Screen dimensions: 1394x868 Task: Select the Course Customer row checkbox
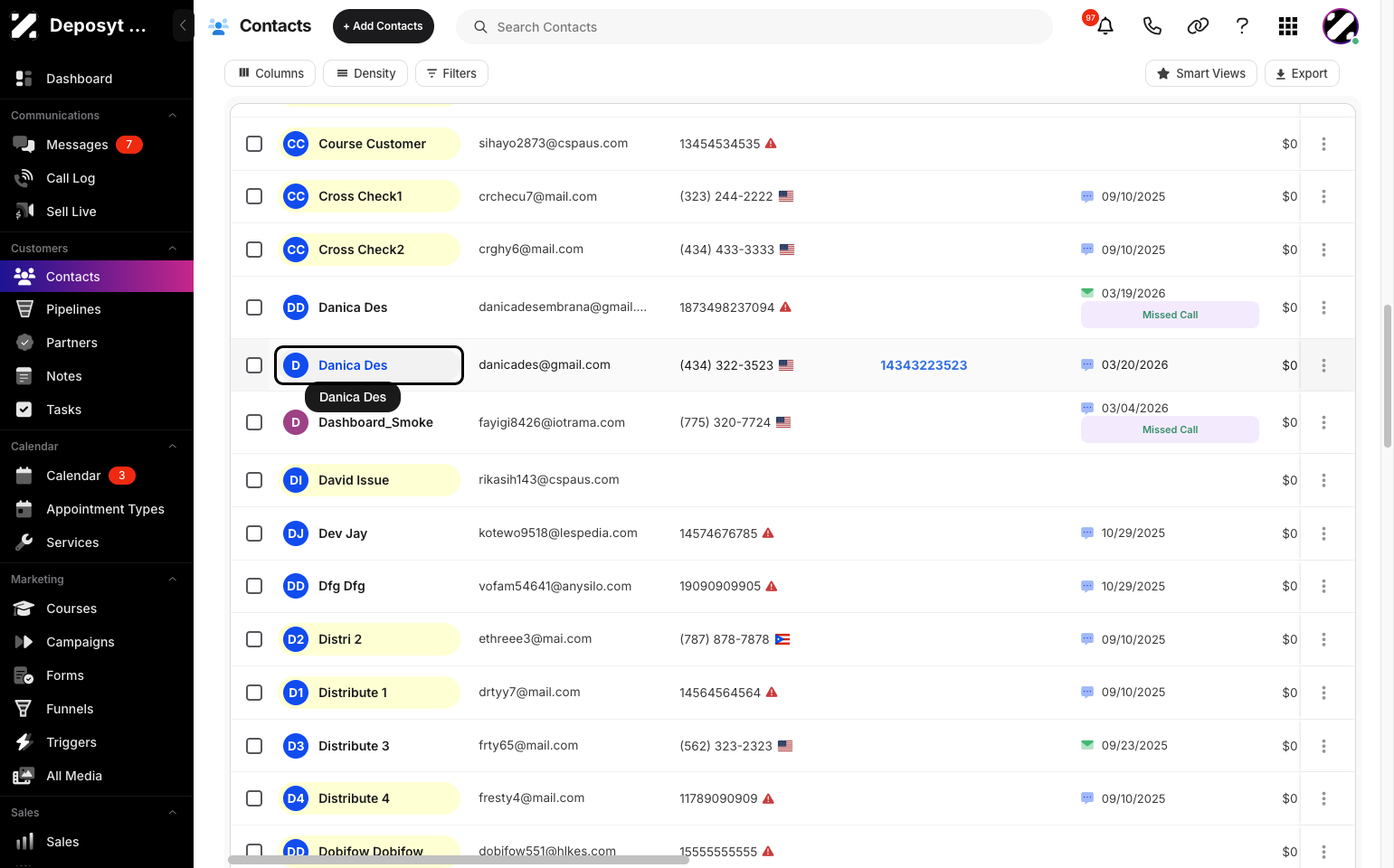tap(254, 144)
